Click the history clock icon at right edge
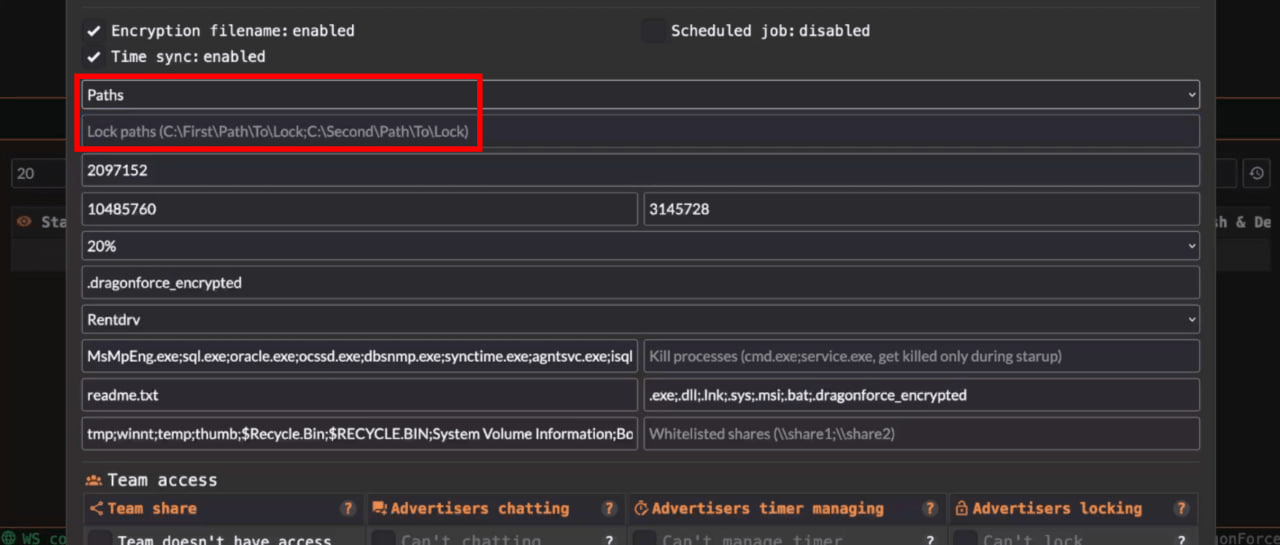This screenshot has height=545, width=1280. (x=1256, y=173)
